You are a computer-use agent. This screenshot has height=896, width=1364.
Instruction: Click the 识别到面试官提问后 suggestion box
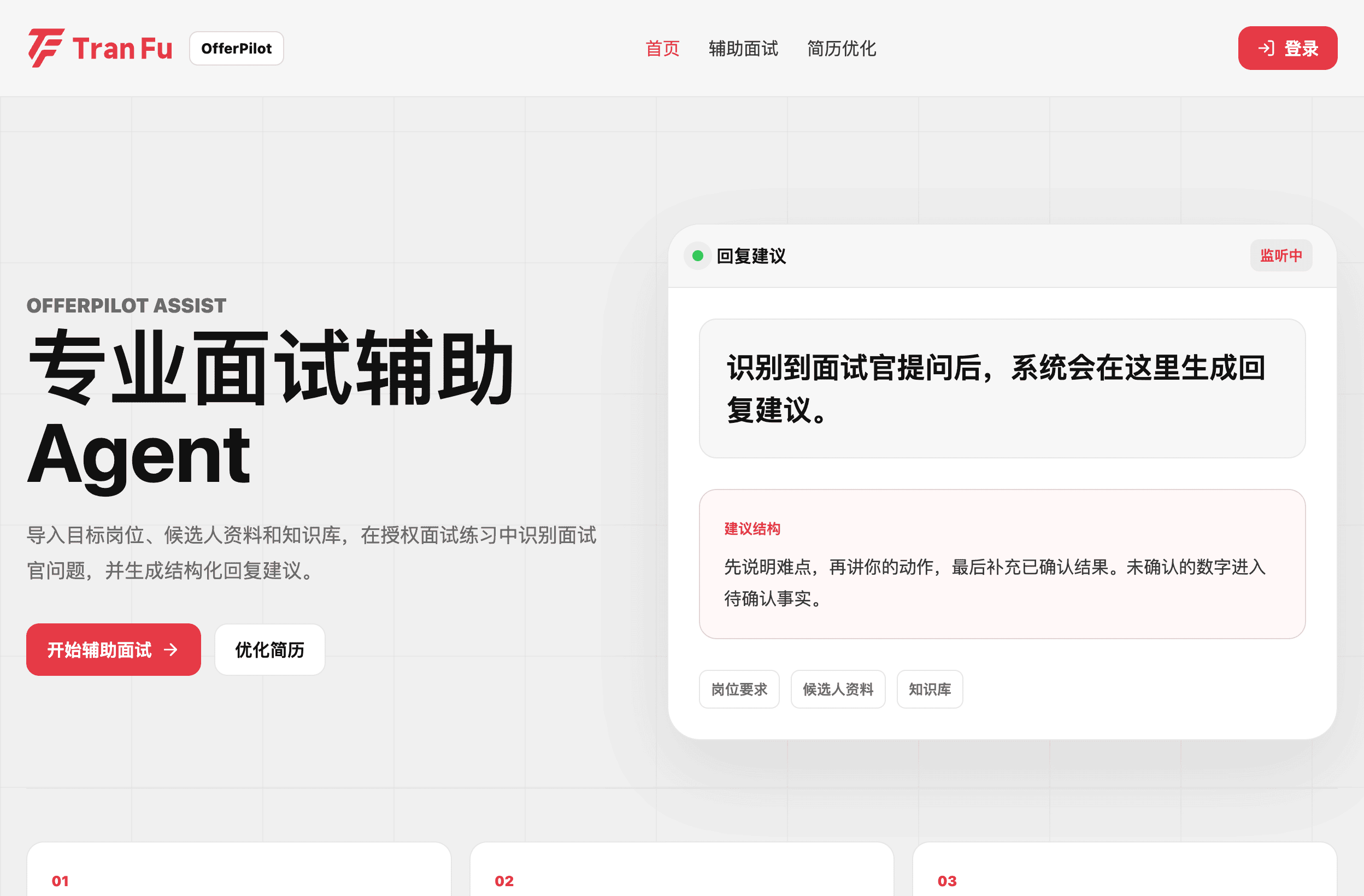(x=1002, y=388)
